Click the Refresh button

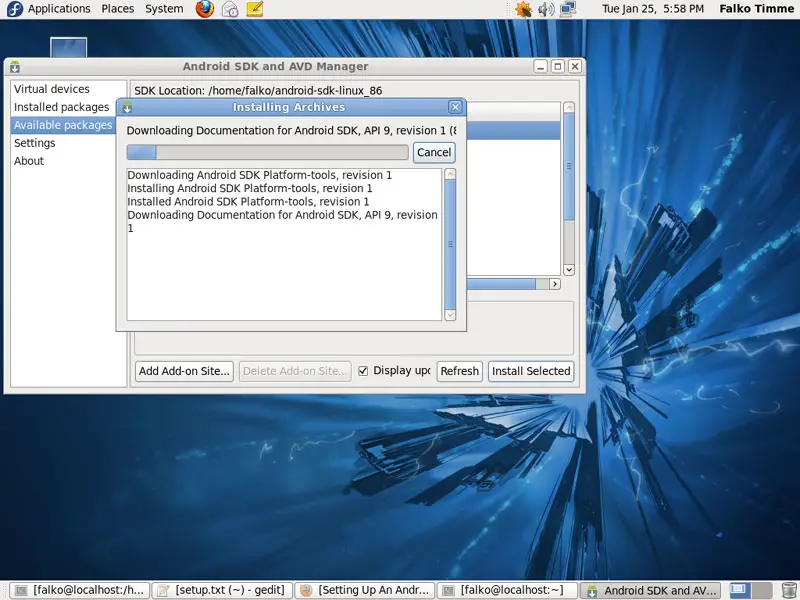point(460,371)
